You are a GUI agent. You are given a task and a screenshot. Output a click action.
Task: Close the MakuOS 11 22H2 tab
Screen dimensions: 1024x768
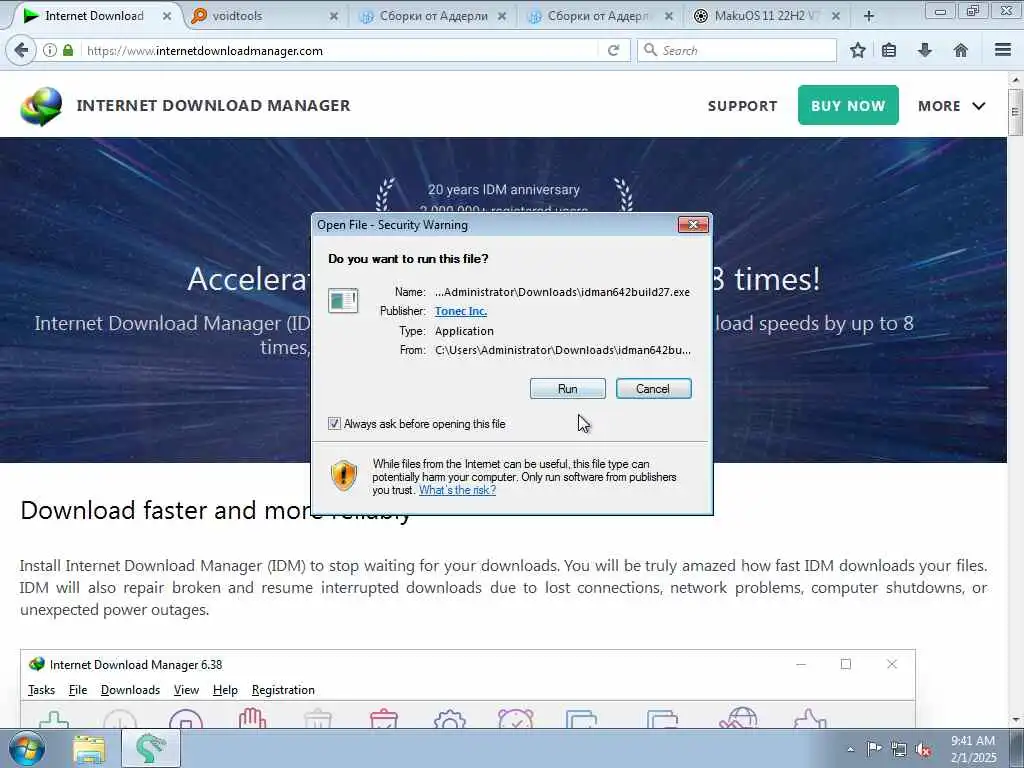pyautogui.click(x=836, y=16)
